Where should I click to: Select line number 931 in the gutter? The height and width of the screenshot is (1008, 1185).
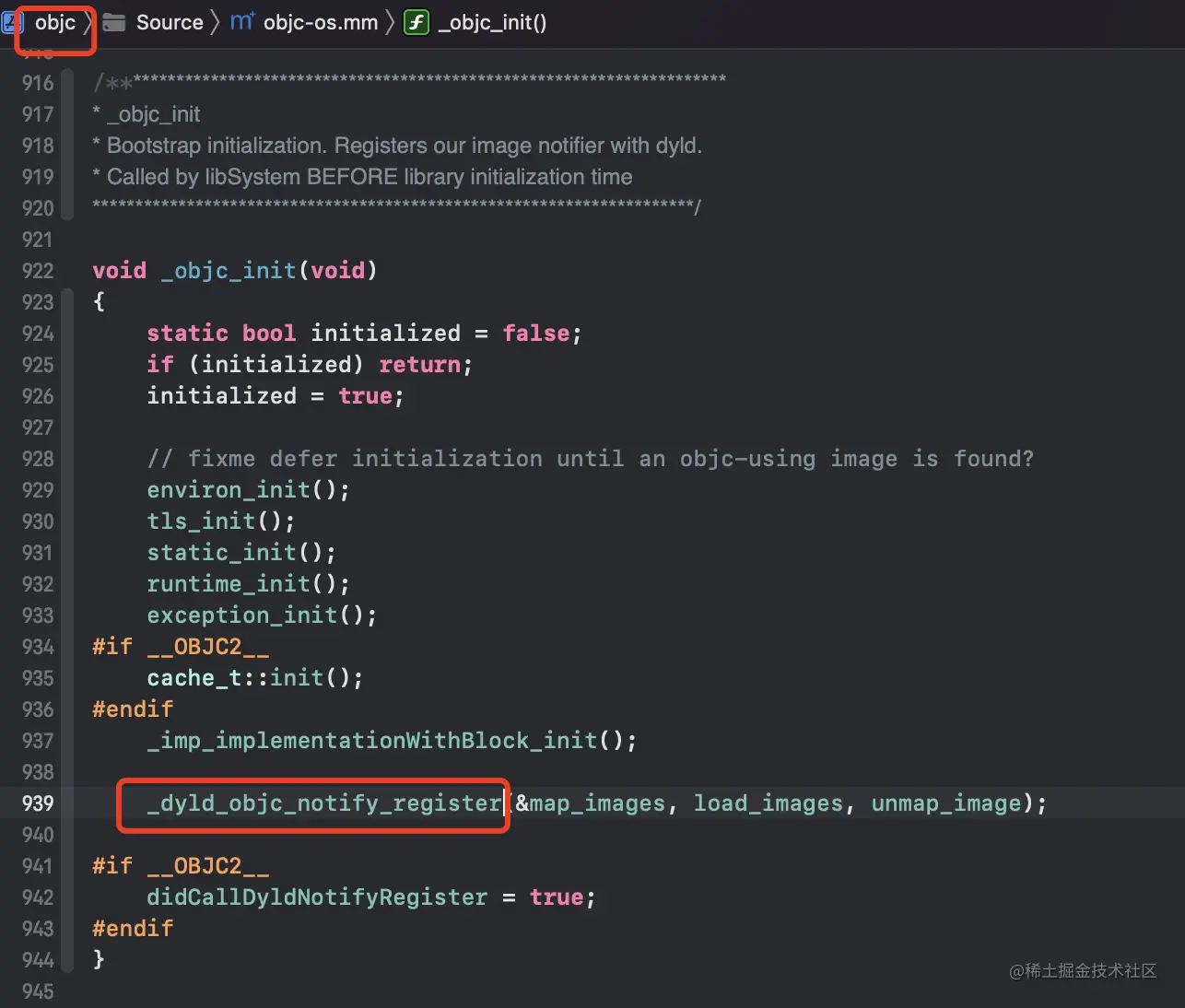tap(38, 553)
